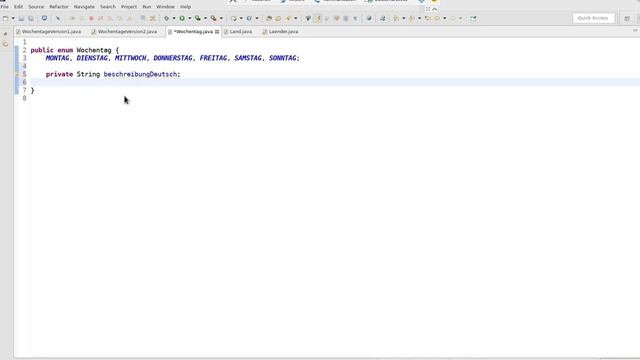Click the New file toolbar icon
The image size is (640, 360).
point(5,18)
